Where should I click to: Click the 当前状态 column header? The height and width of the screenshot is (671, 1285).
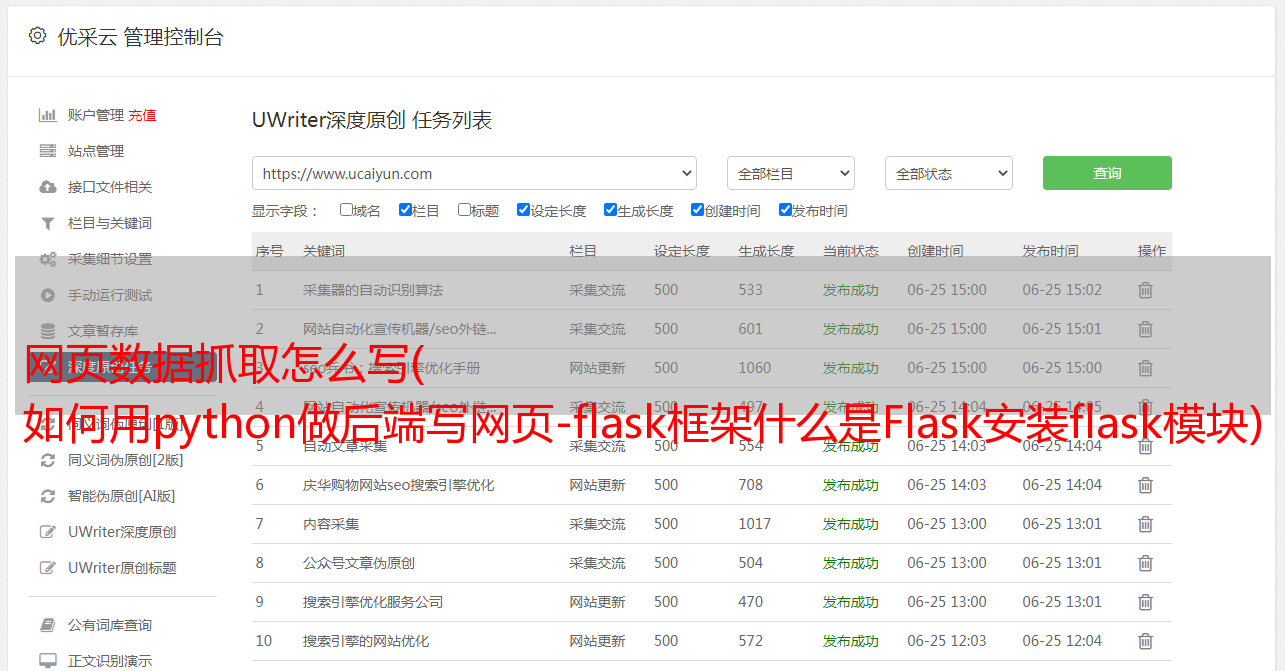(x=851, y=251)
